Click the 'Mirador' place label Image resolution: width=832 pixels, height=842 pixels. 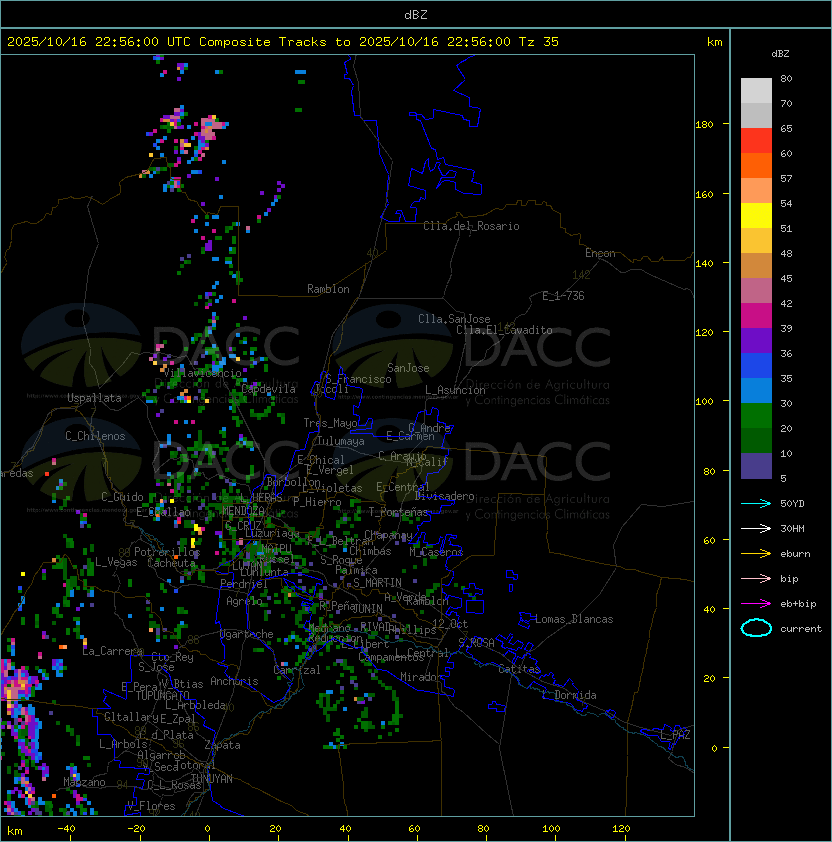coord(421,677)
